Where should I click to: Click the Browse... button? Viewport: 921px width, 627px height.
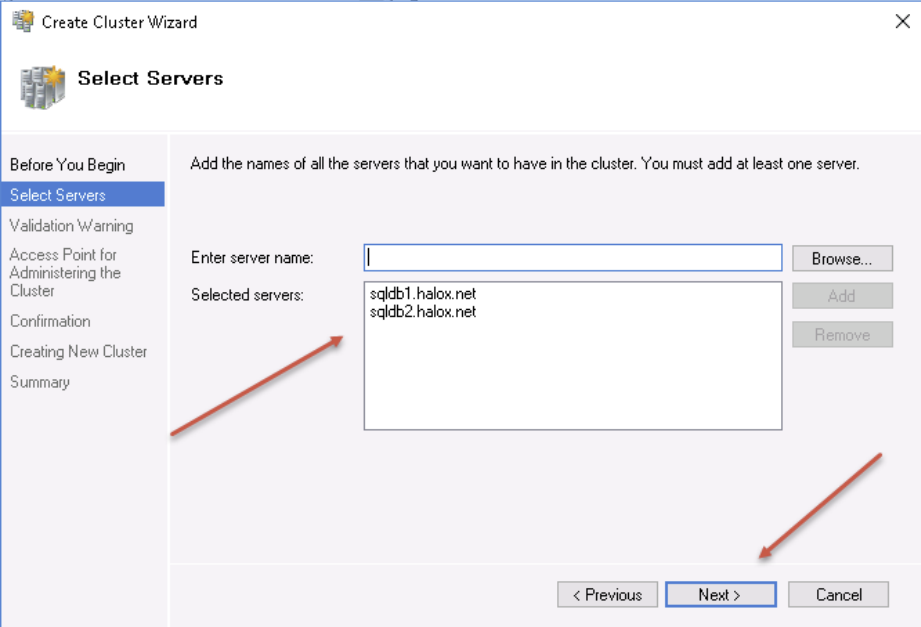(842, 259)
